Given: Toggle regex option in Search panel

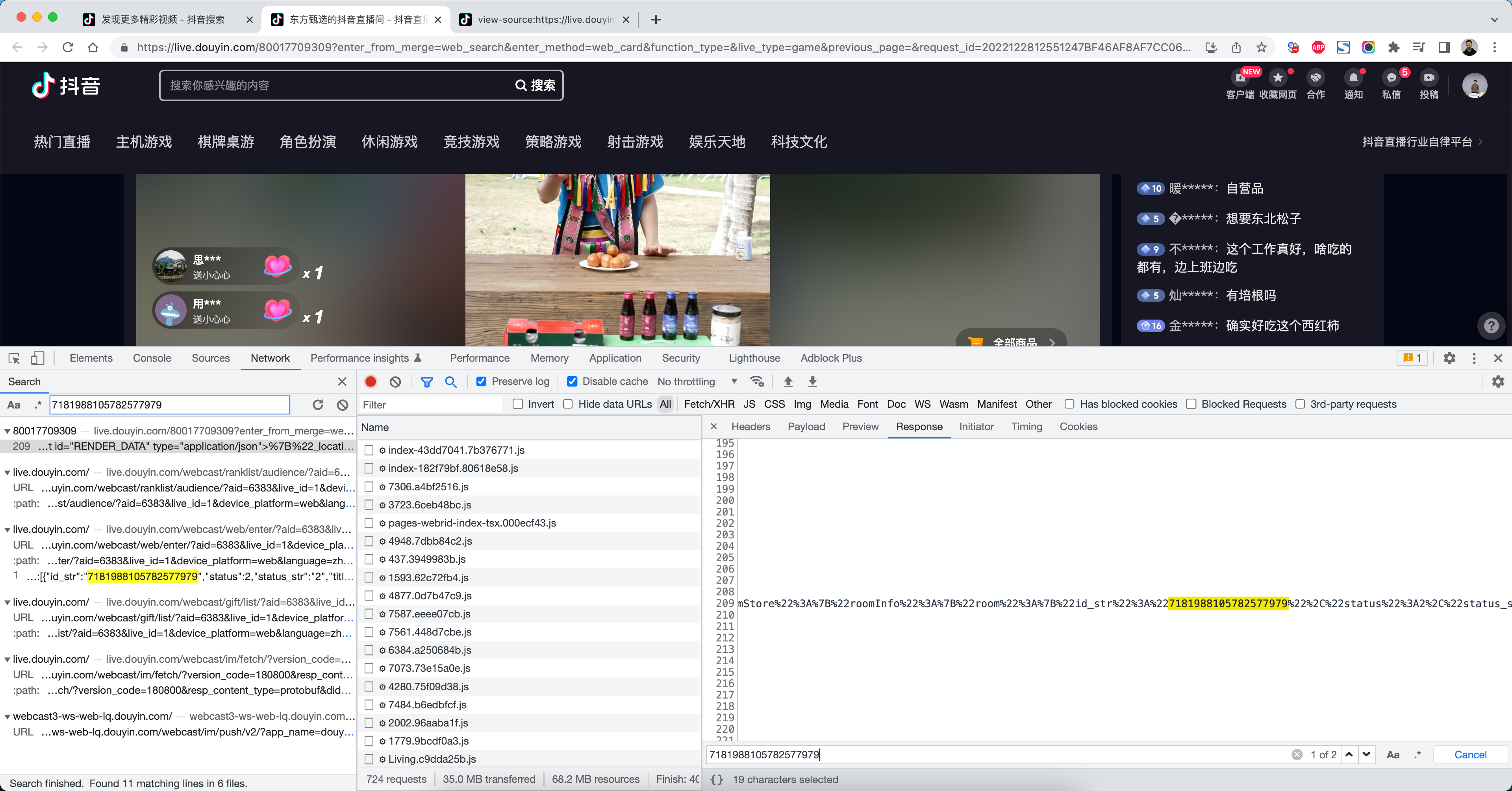Looking at the screenshot, I should click(38, 404).
